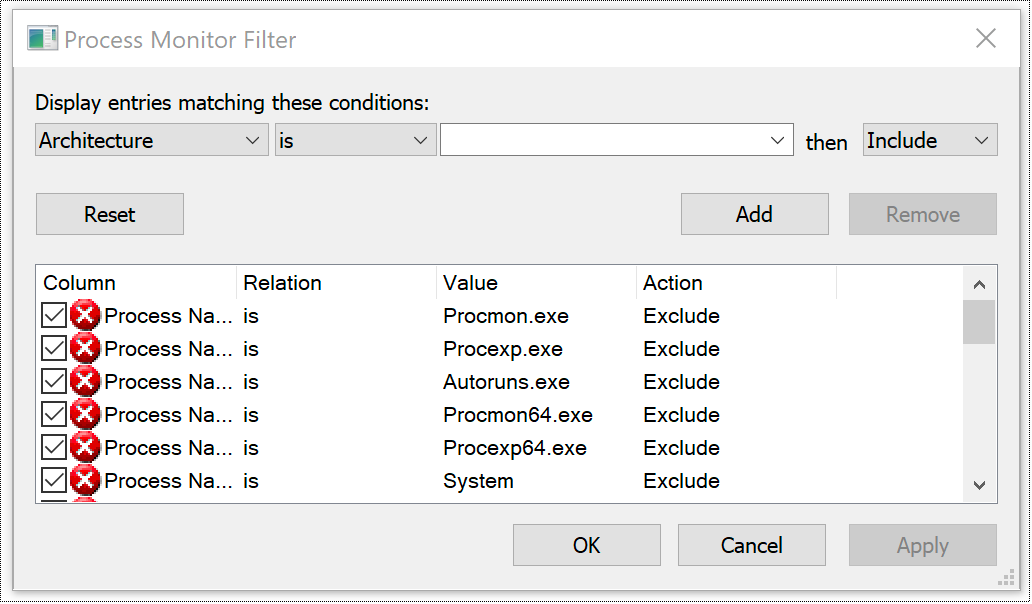Click 'is' relation in the Procmon.exe row

click(x=251, y=316)
